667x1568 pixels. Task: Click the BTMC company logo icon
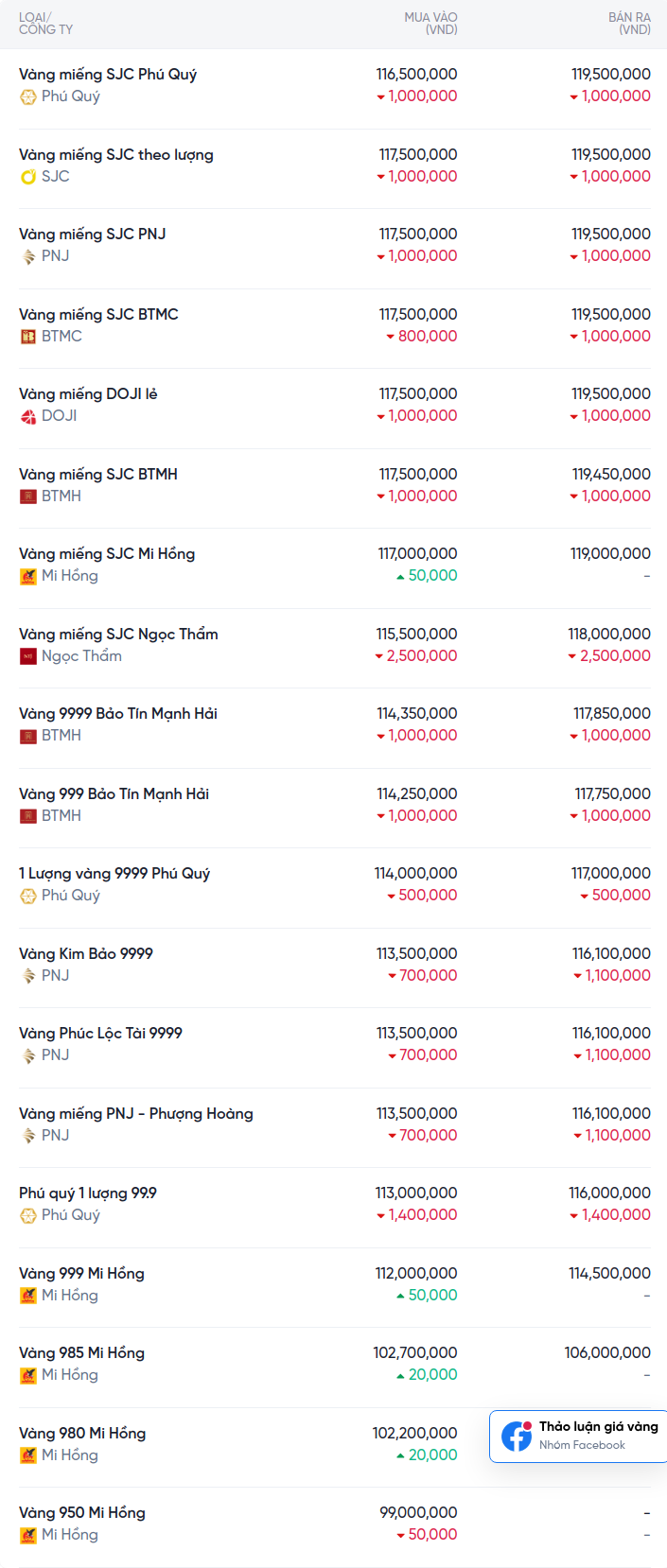pyautogui.click(x=28, y=337)
